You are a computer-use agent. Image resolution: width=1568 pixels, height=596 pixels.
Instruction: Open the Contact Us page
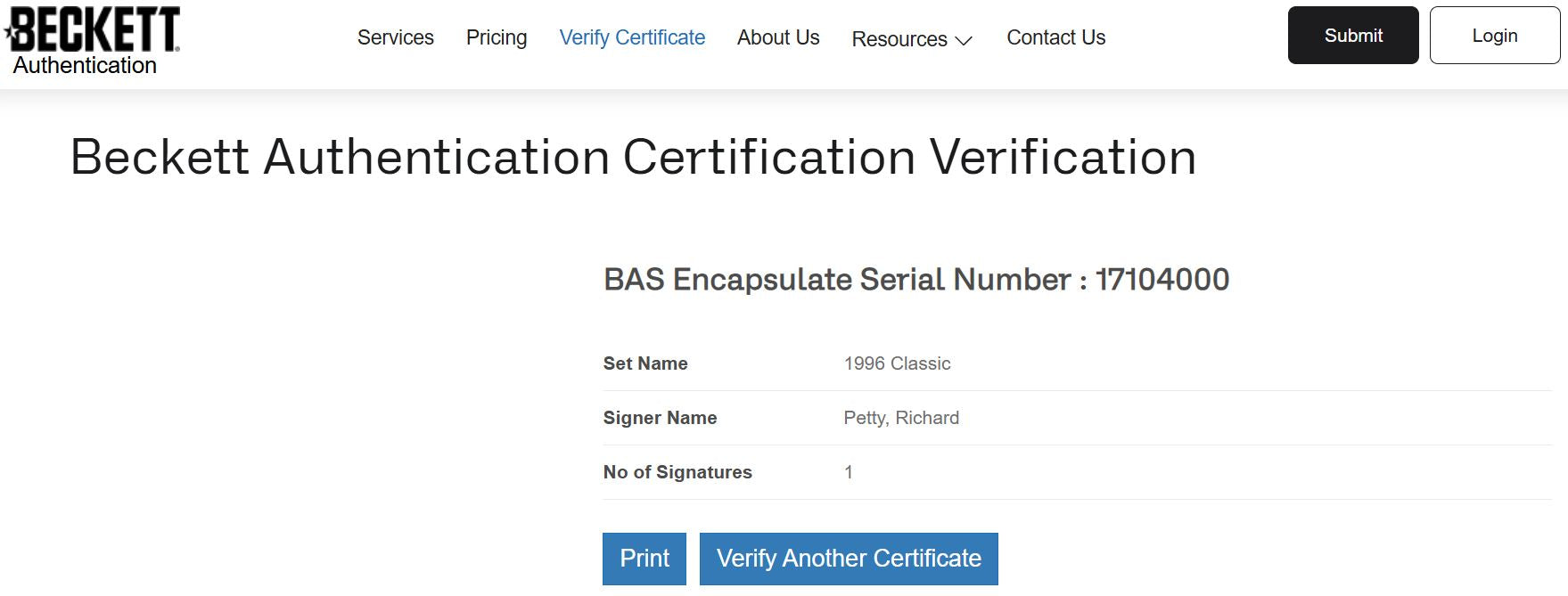click(1056, 37)
